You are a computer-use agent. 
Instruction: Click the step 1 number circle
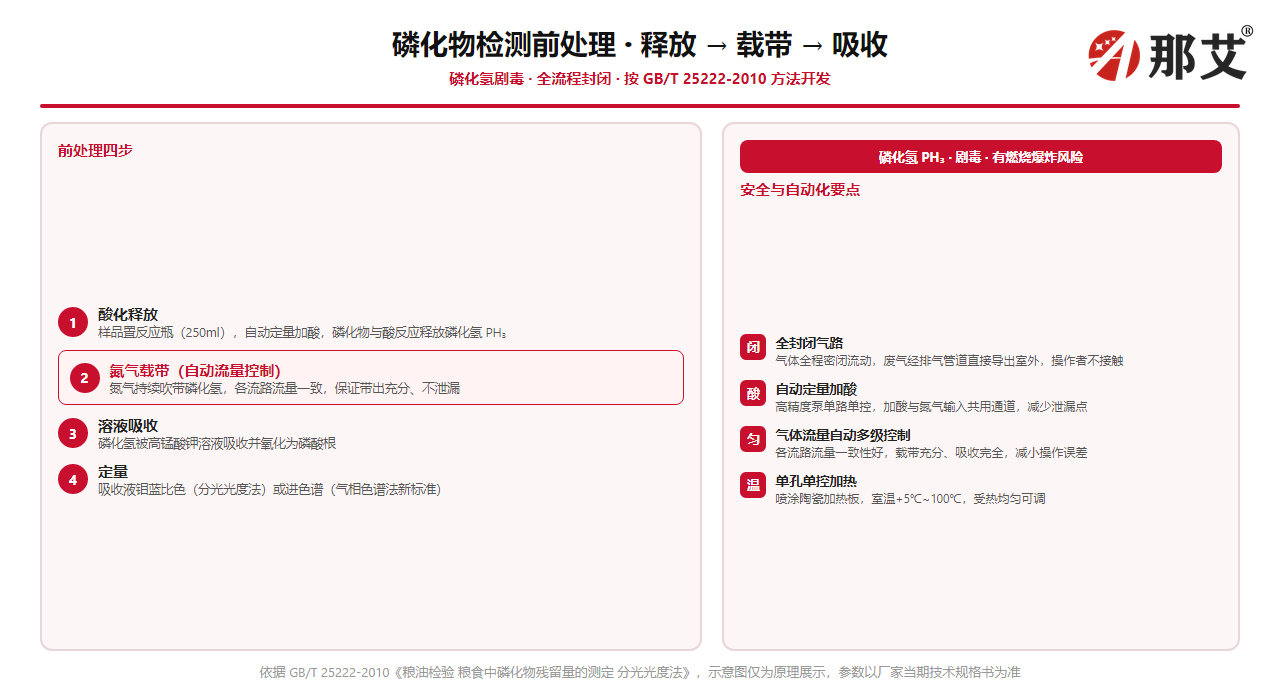[x=73, y=322]
